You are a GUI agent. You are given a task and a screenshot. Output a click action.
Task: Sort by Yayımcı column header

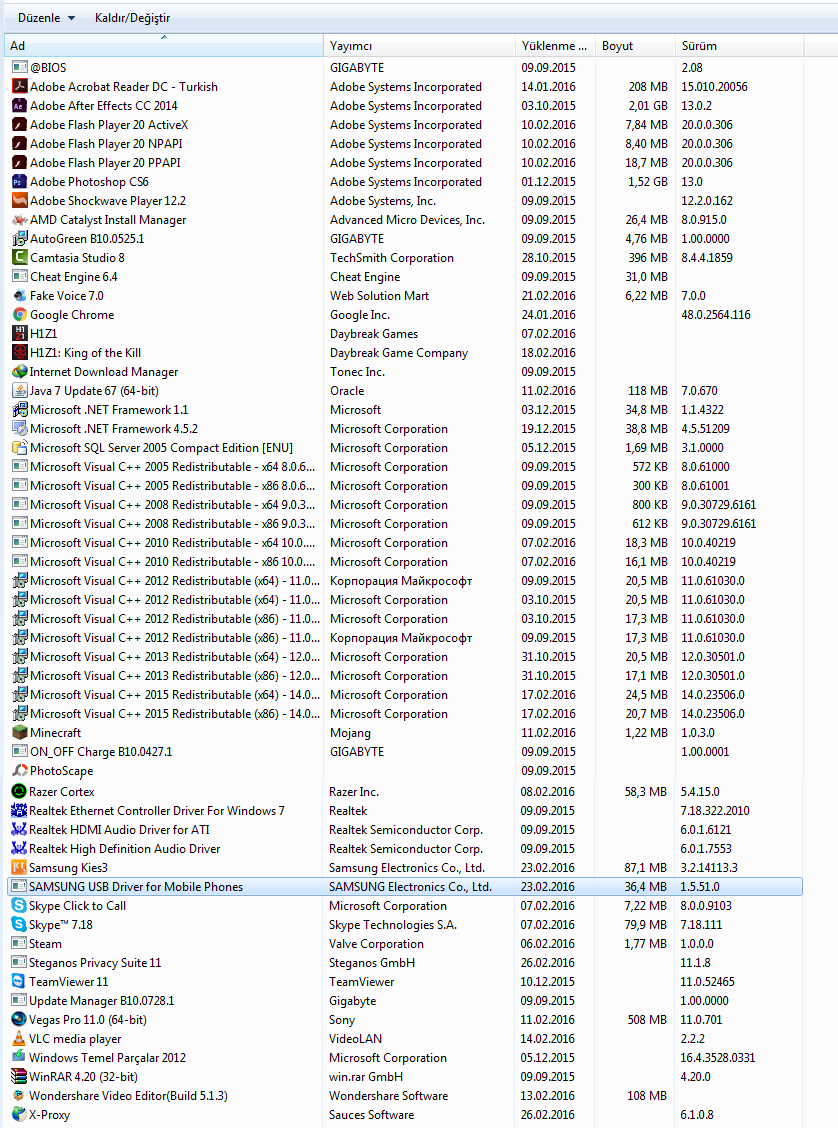[419, 45]
